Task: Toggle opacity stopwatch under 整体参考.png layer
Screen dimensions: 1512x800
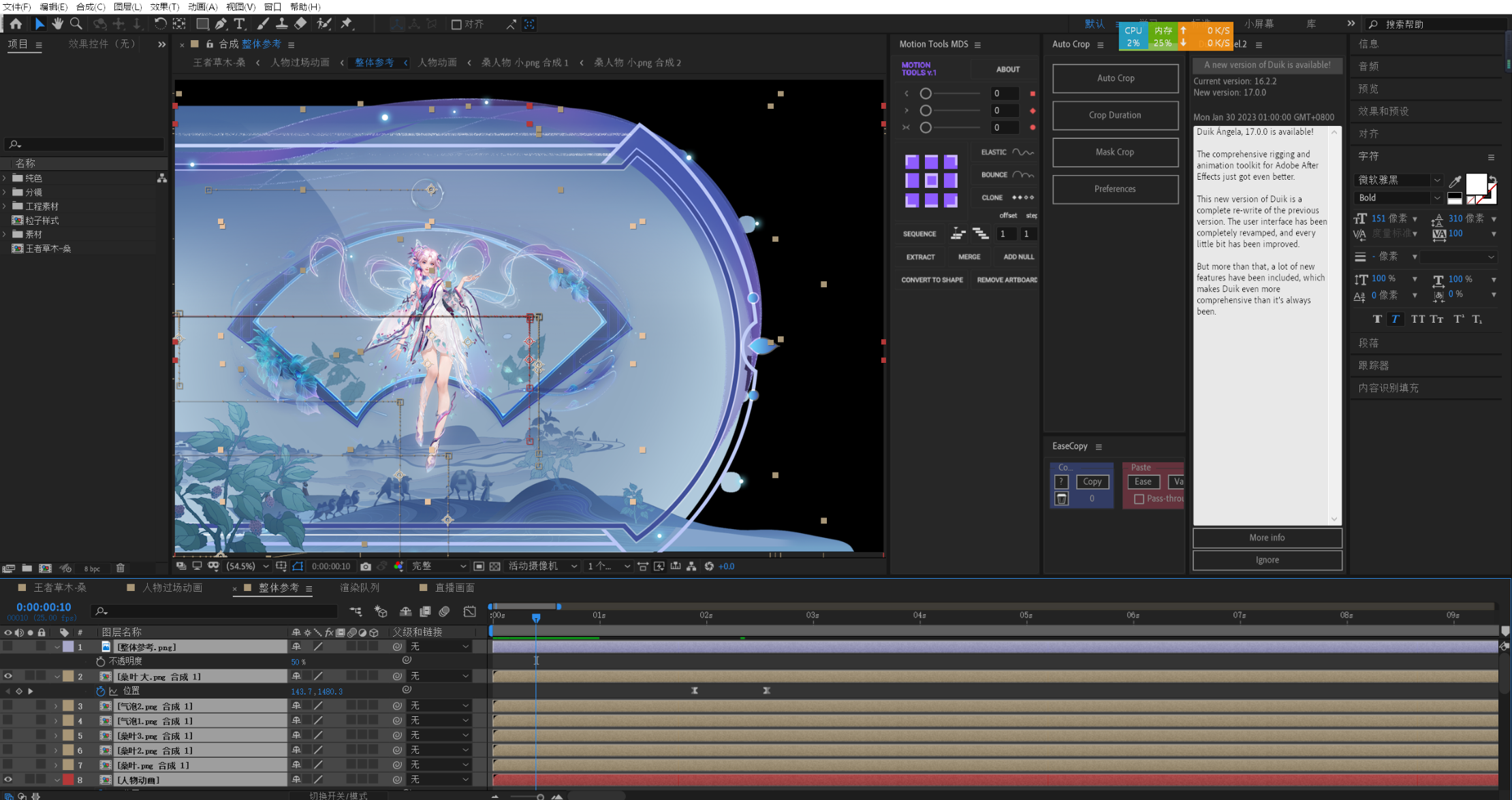Action: point(101,661)
